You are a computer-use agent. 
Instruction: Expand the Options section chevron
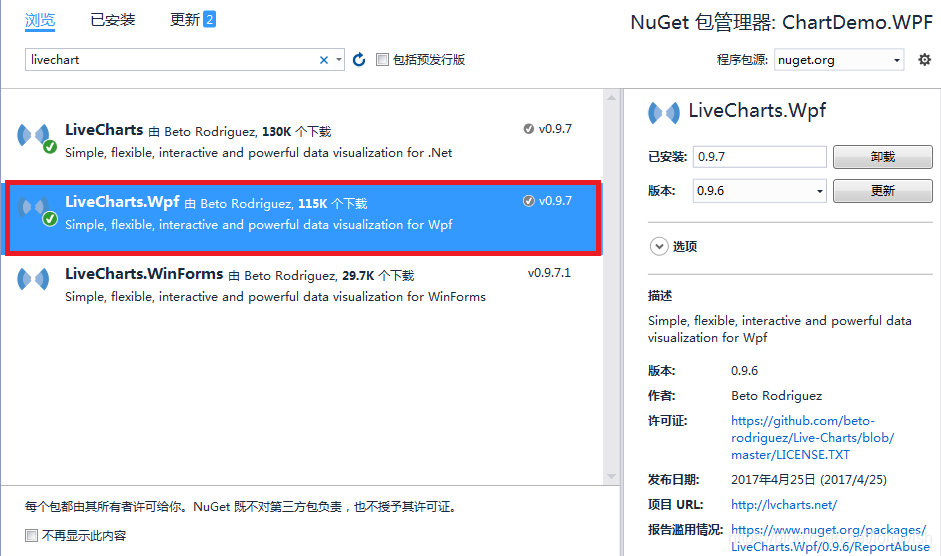pos(659,246)
